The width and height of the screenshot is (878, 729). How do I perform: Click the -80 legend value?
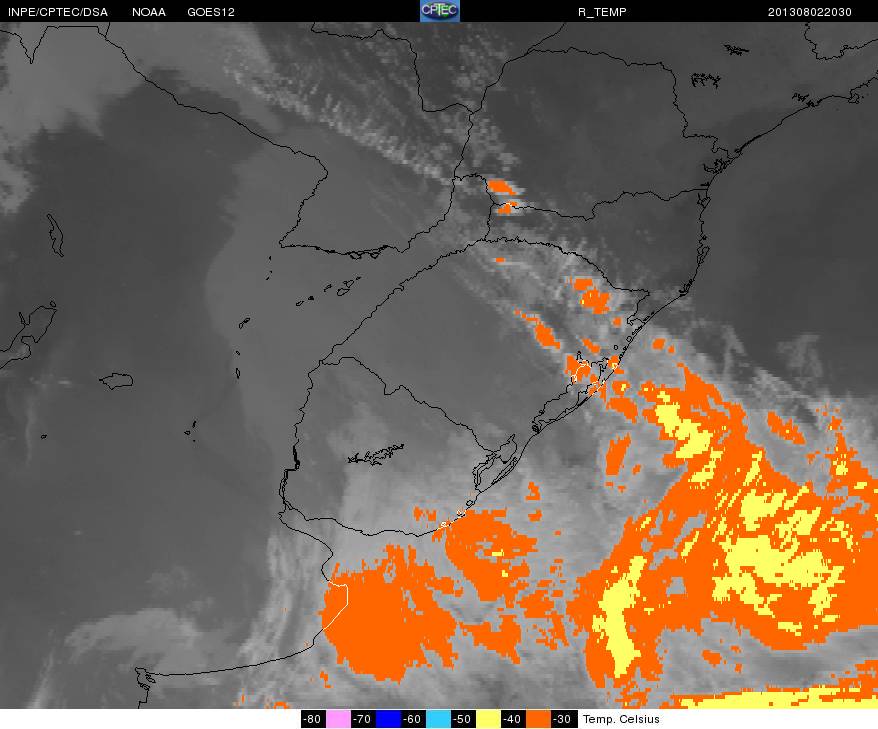tap(313, 719)
